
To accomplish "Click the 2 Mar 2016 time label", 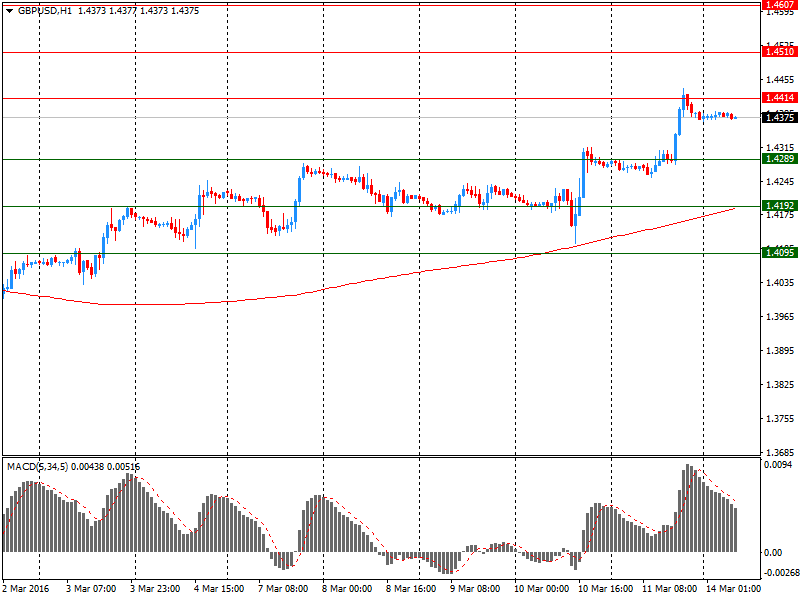I will click(x=26, y=589).
